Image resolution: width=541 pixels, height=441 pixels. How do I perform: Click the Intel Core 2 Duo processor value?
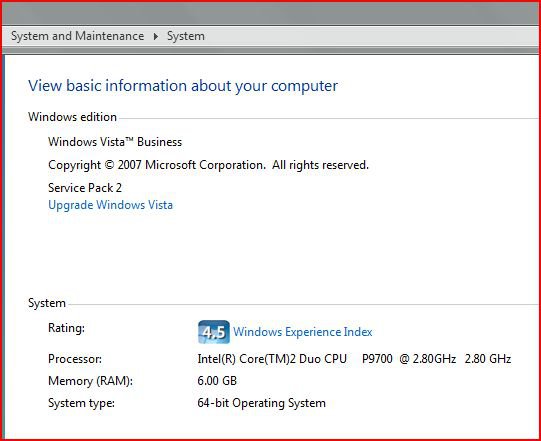tap(354, 359)
